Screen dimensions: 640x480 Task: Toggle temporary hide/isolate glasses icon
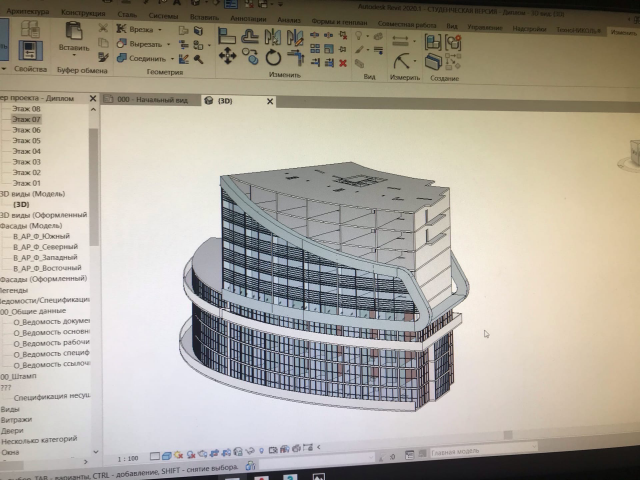pyautogui.click(x=250, y=451)
